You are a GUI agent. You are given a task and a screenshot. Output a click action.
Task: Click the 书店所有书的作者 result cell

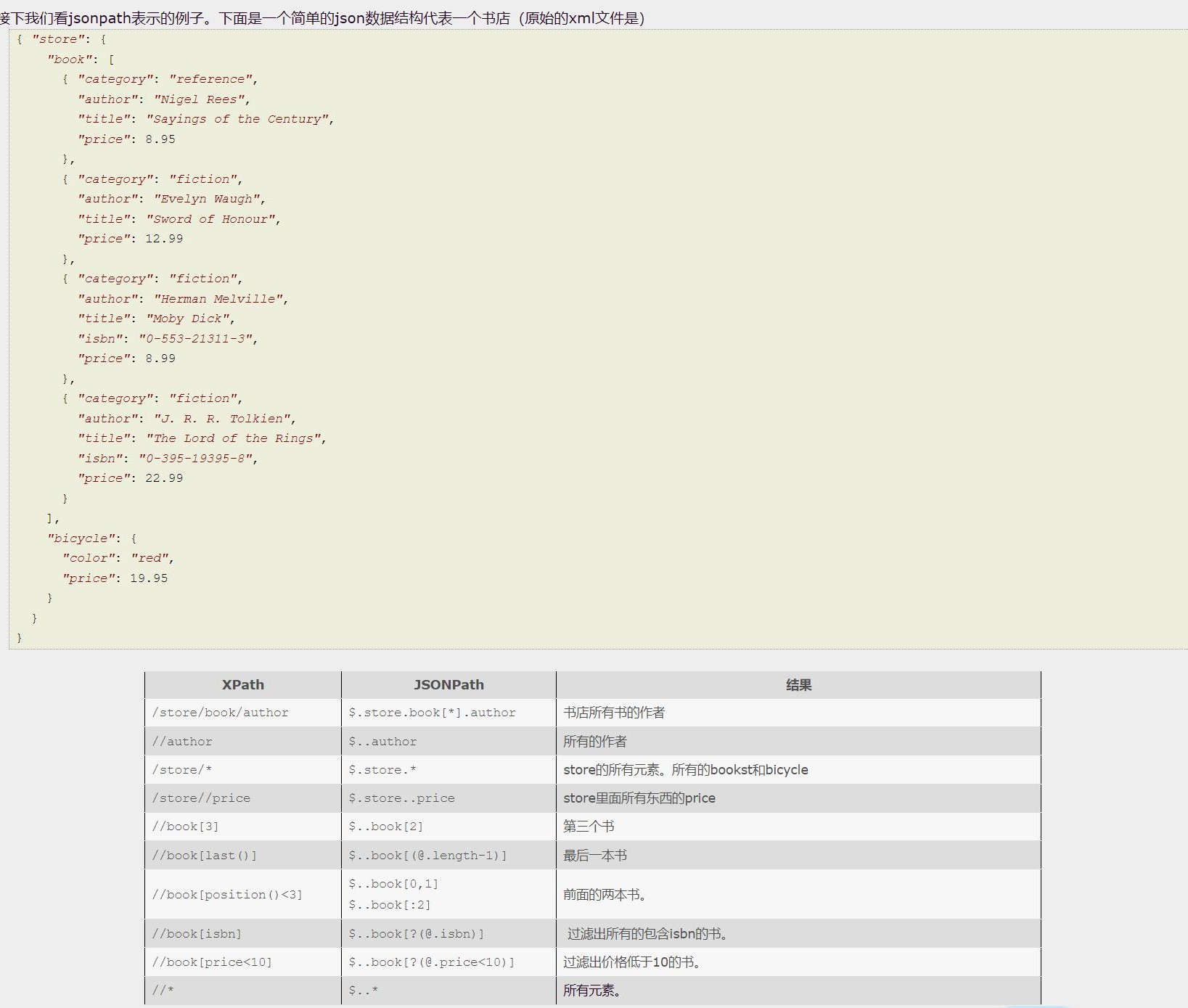point(798,713)
